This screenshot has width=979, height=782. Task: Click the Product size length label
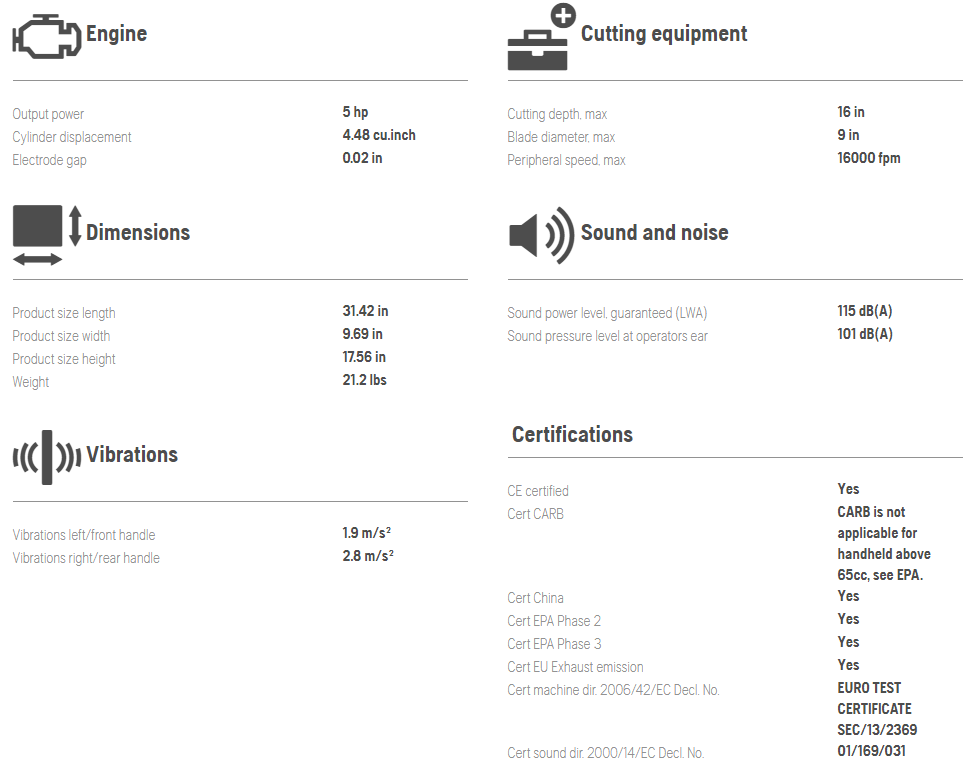coord(64,314)
